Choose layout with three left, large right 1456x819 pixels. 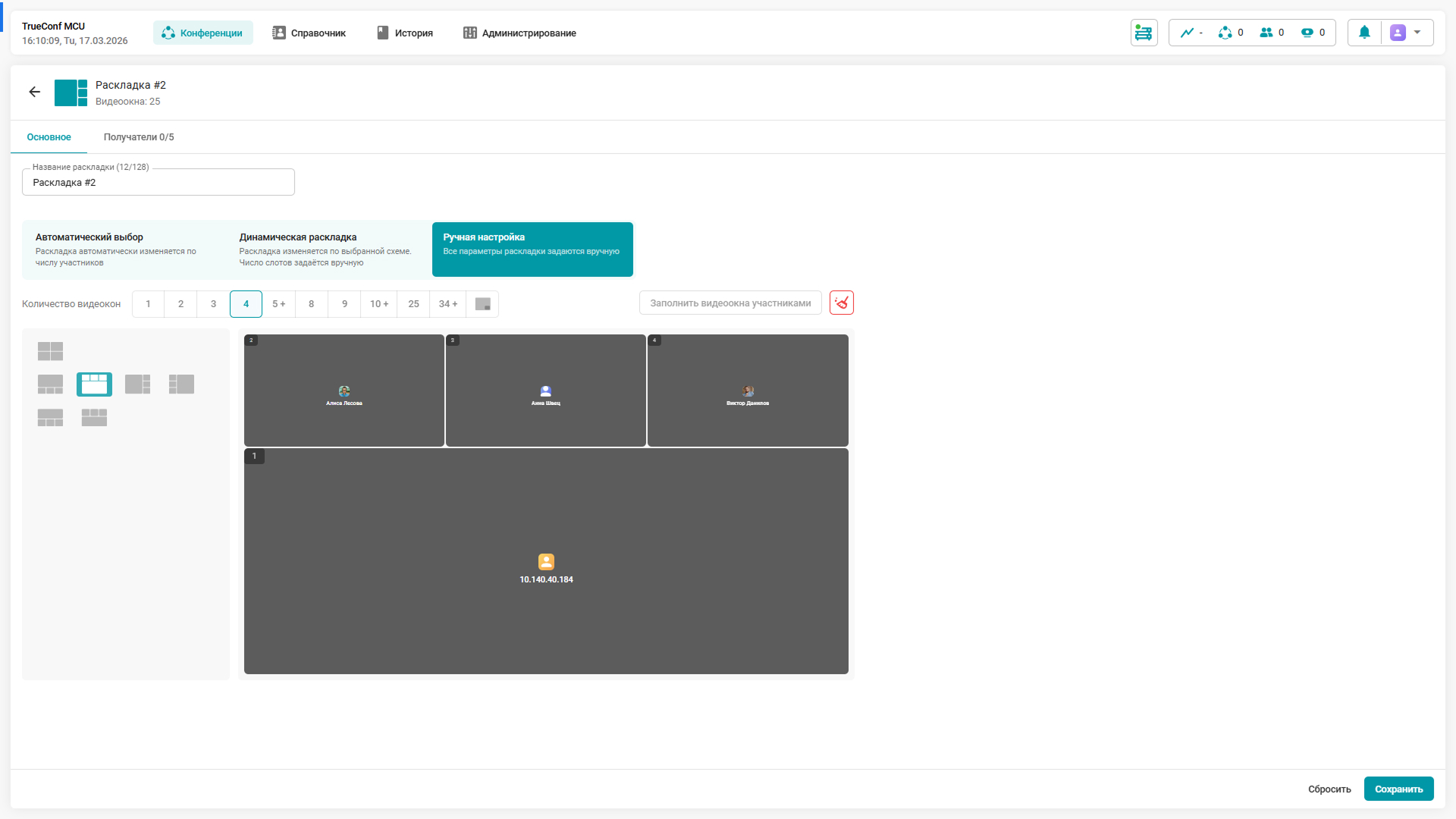click(181, 384)
